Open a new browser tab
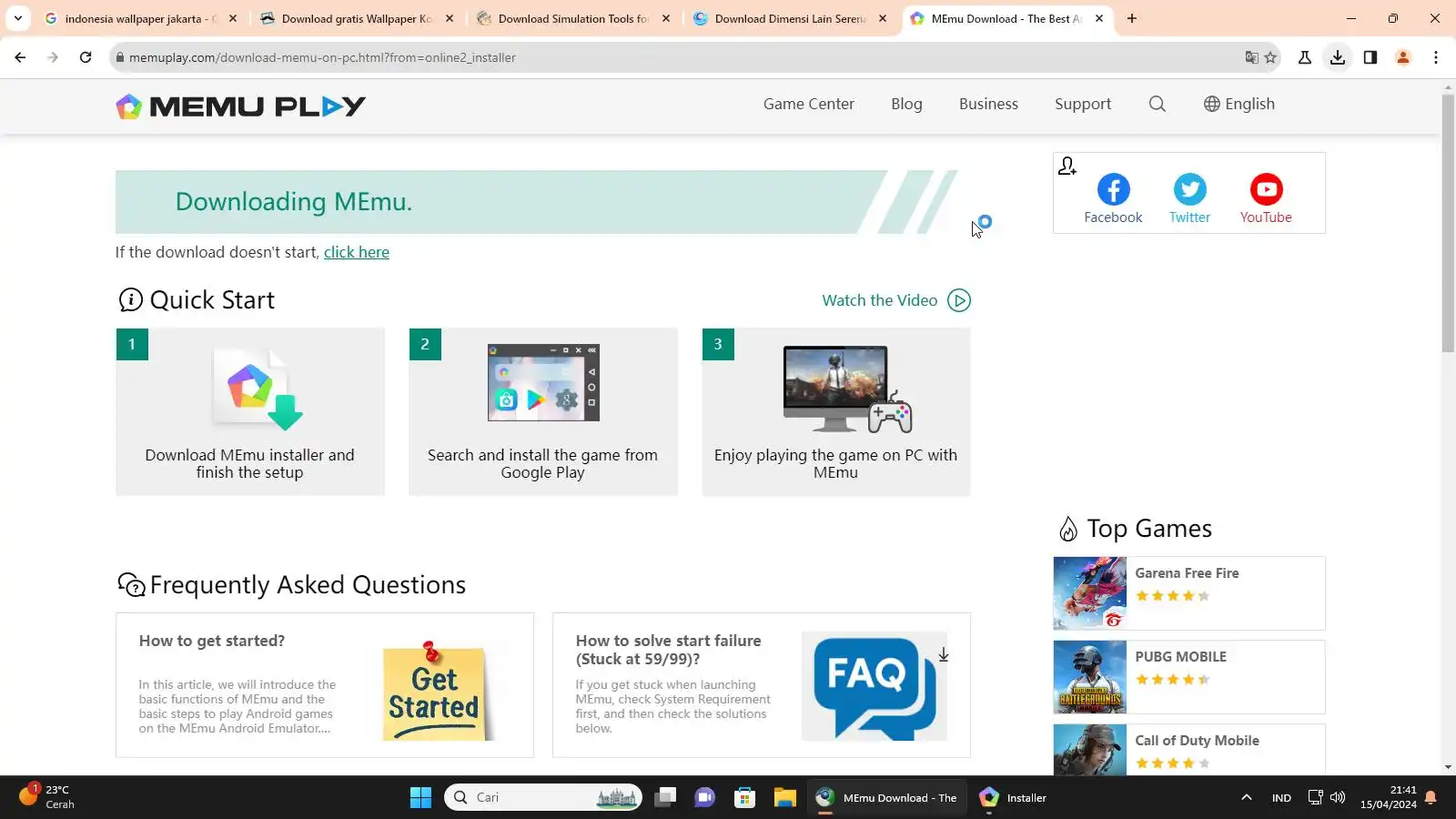The height and width of the screenshot is (819, 1456). pos(1132,18)
